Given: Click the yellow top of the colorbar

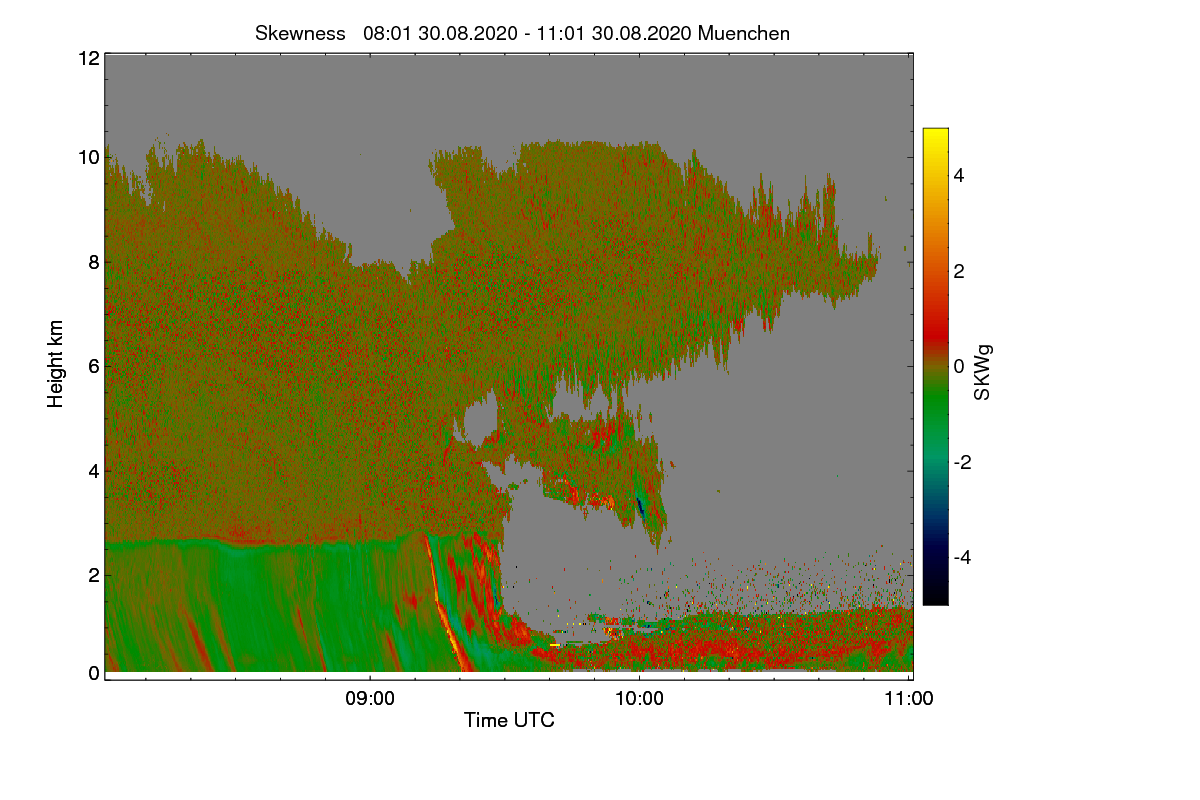Looking at the screenshot, I should (x=935, y=135).
